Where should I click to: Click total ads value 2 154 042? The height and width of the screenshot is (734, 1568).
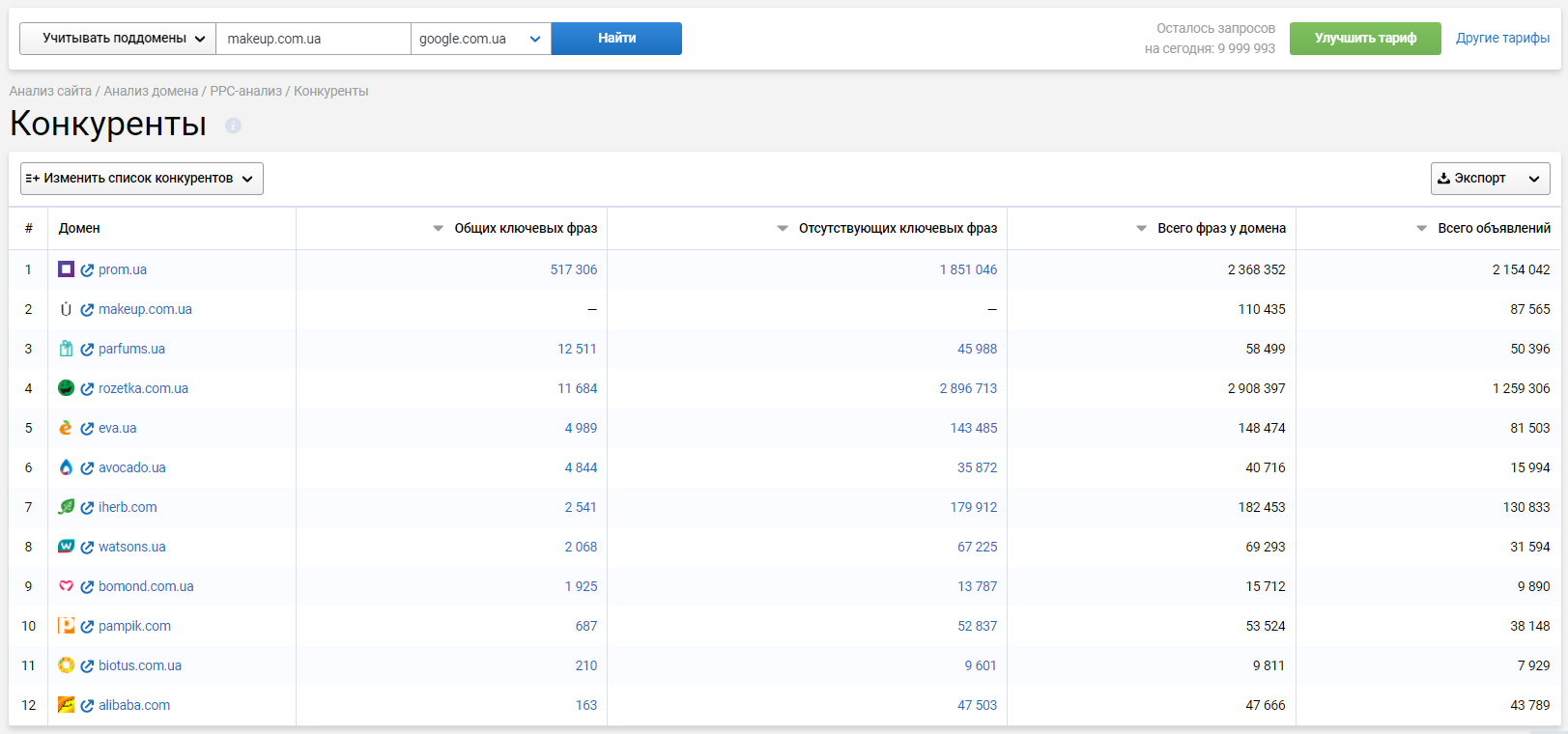pos(1521,269)
